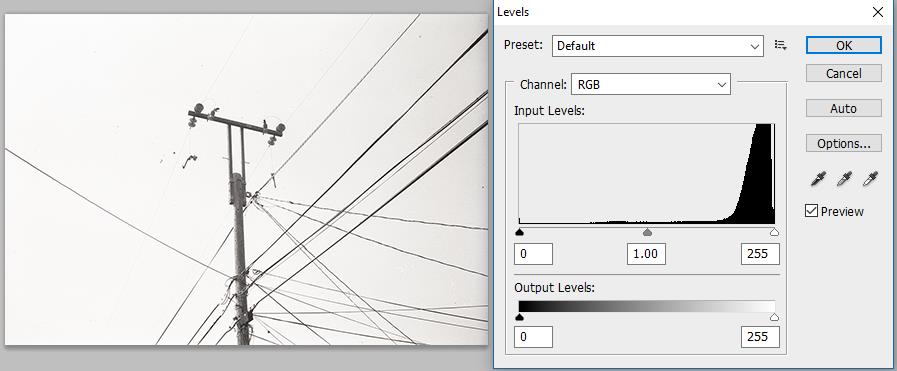Open the Options dialog button
Image resolution: width=897 pixels, height=371 pixels.
844,143
